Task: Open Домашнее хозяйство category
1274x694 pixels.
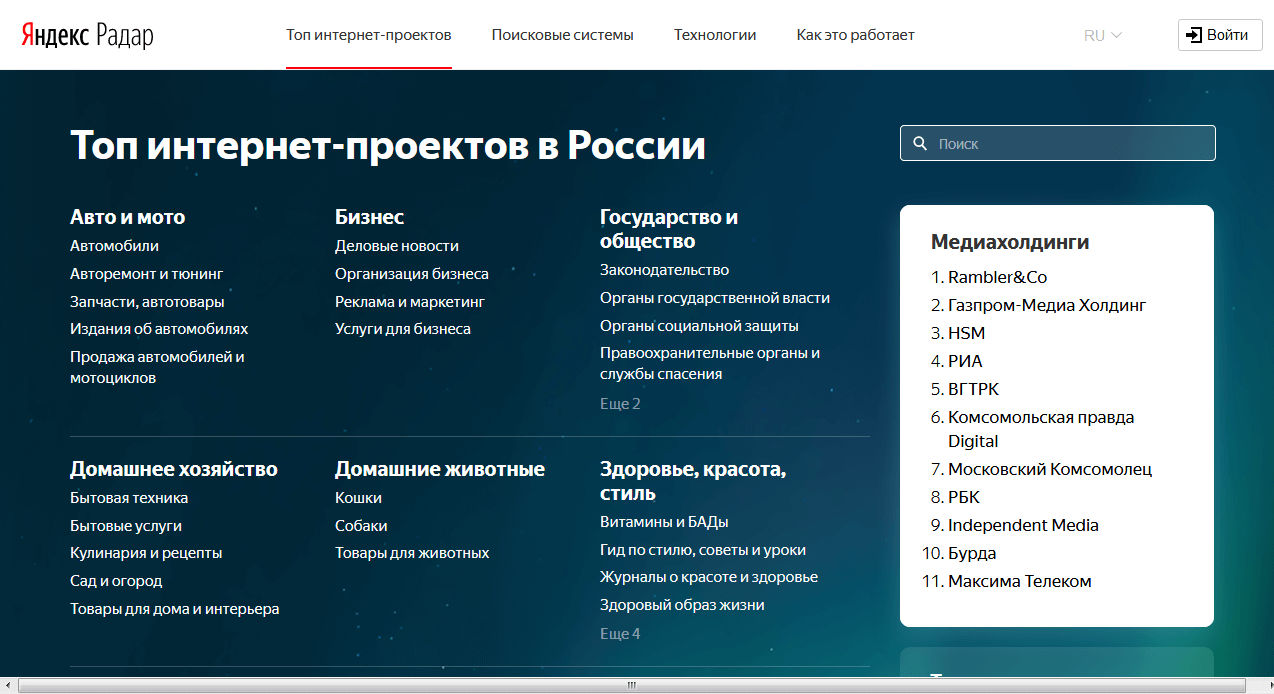Action: click(174, 469)
